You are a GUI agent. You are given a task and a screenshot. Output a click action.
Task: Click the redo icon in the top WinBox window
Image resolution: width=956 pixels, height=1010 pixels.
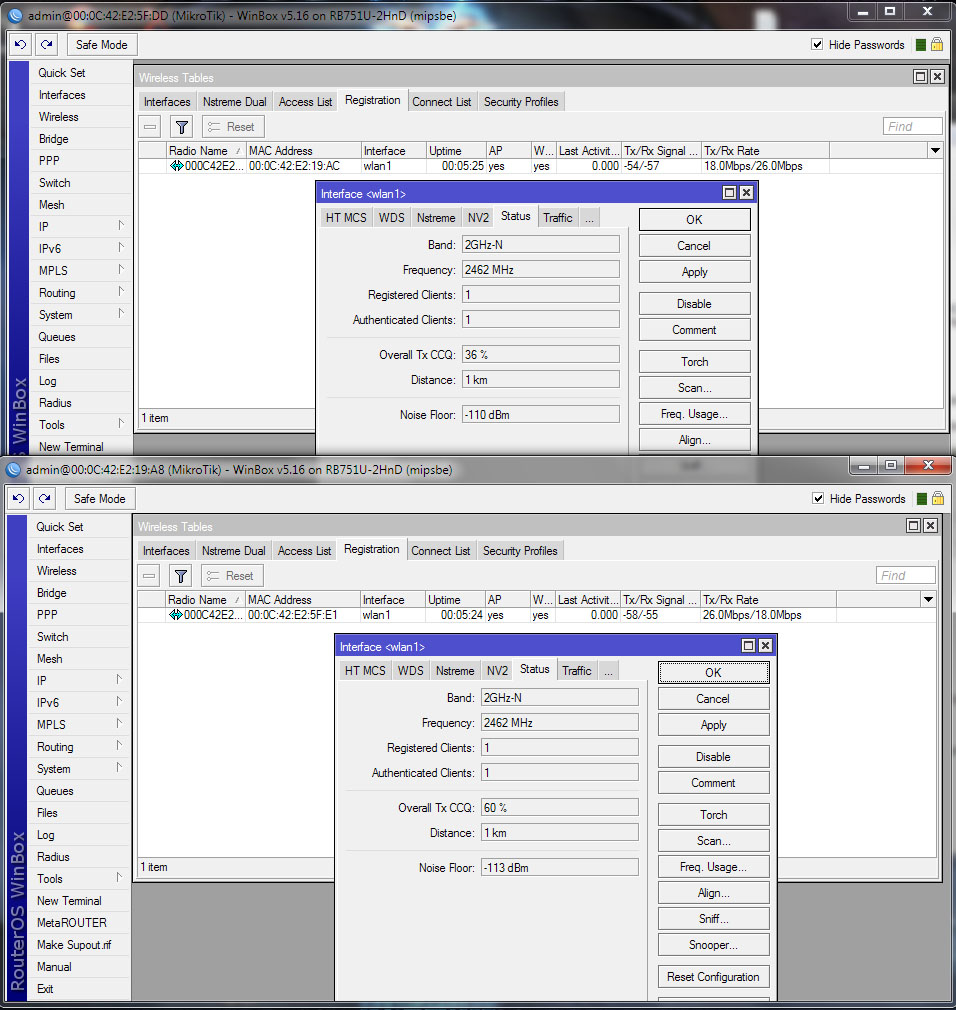tap(46, 44)
